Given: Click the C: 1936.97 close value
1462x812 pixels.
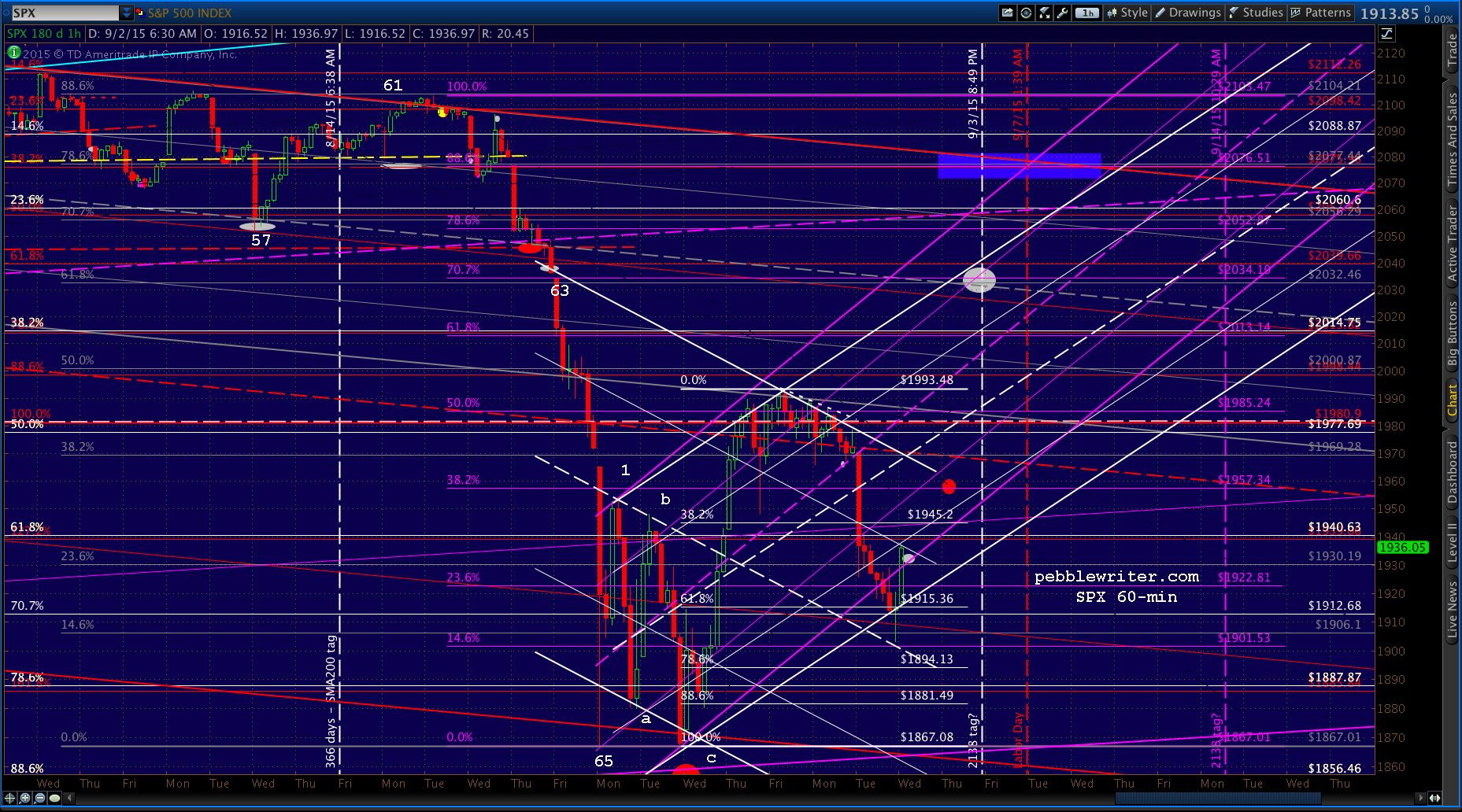Looking at the screenshot, I should [x=444, y=33].
